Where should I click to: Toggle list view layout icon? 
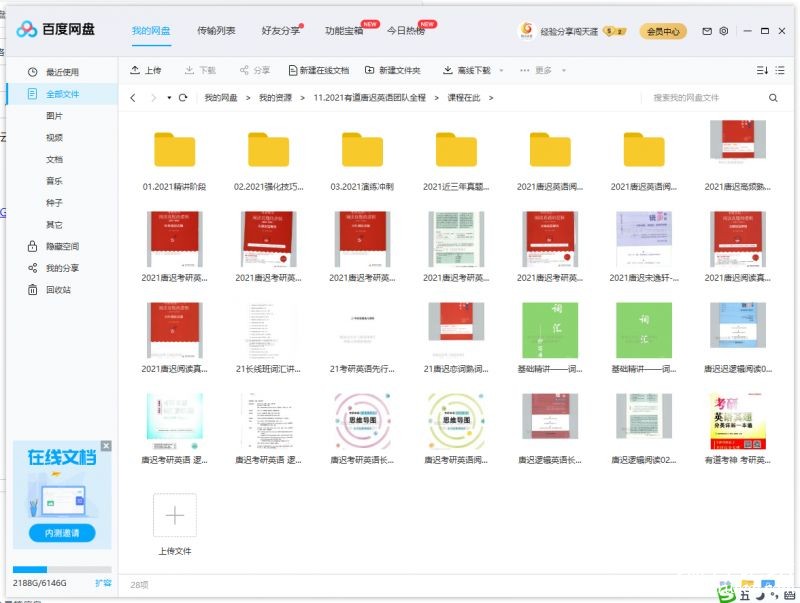780,70
